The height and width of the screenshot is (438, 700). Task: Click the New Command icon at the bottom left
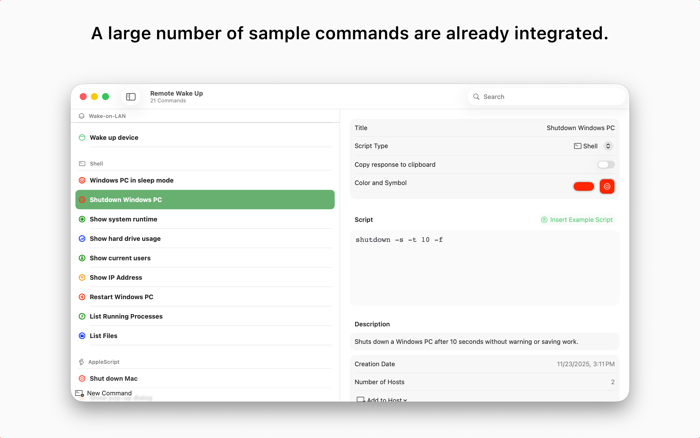tap(79, 393)
